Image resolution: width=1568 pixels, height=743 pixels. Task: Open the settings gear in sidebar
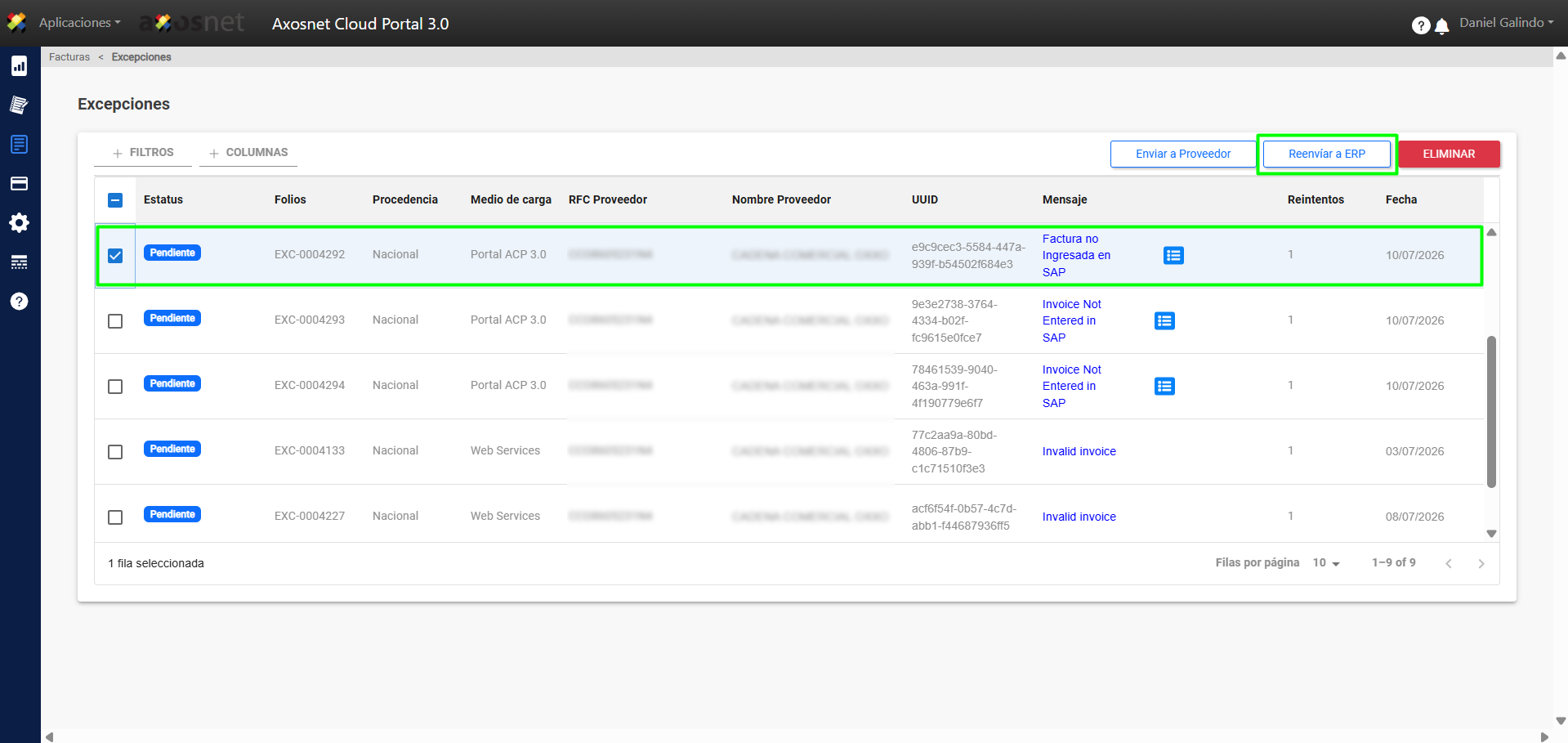click(x=20, y=223)
